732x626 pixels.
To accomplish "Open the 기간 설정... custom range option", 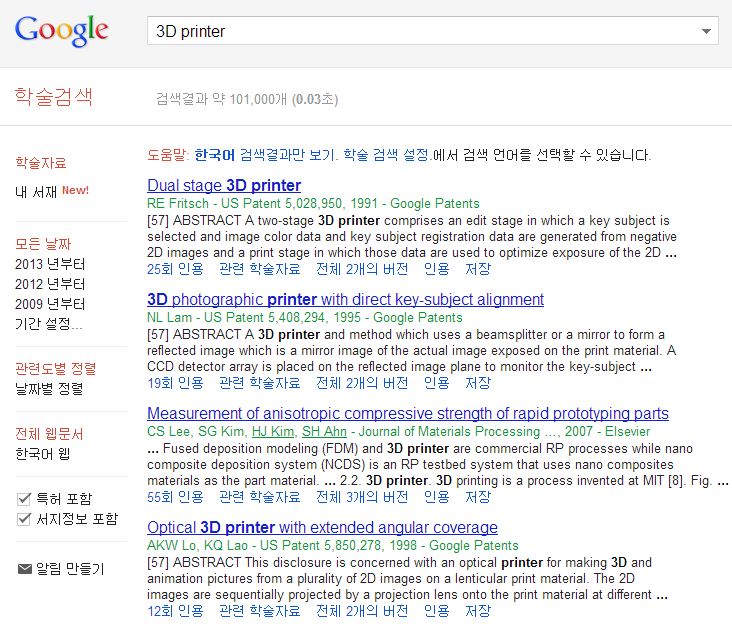I will (x=49, y=324).
